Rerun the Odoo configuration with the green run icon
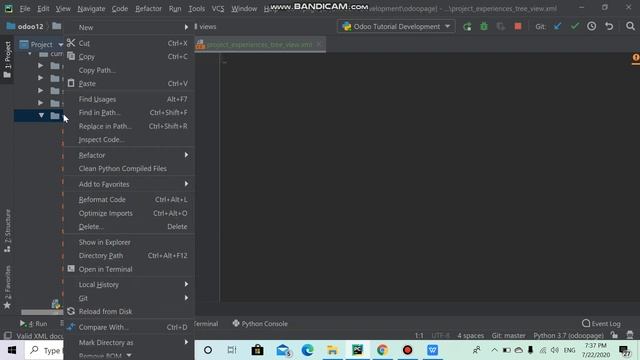This screenshot has height=360, width=640. coord(467,27)
